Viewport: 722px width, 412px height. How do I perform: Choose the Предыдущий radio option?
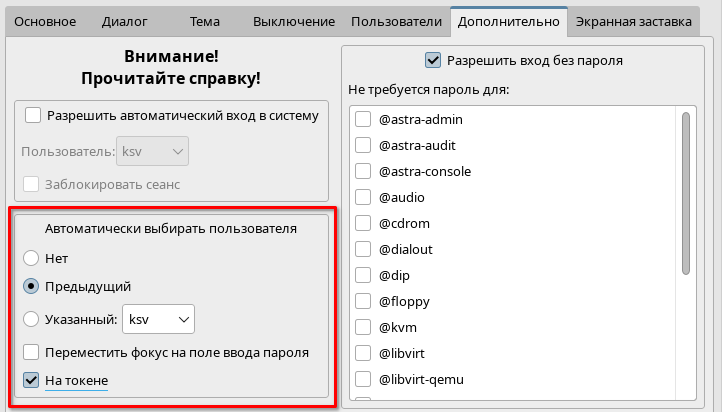[32, 286]
